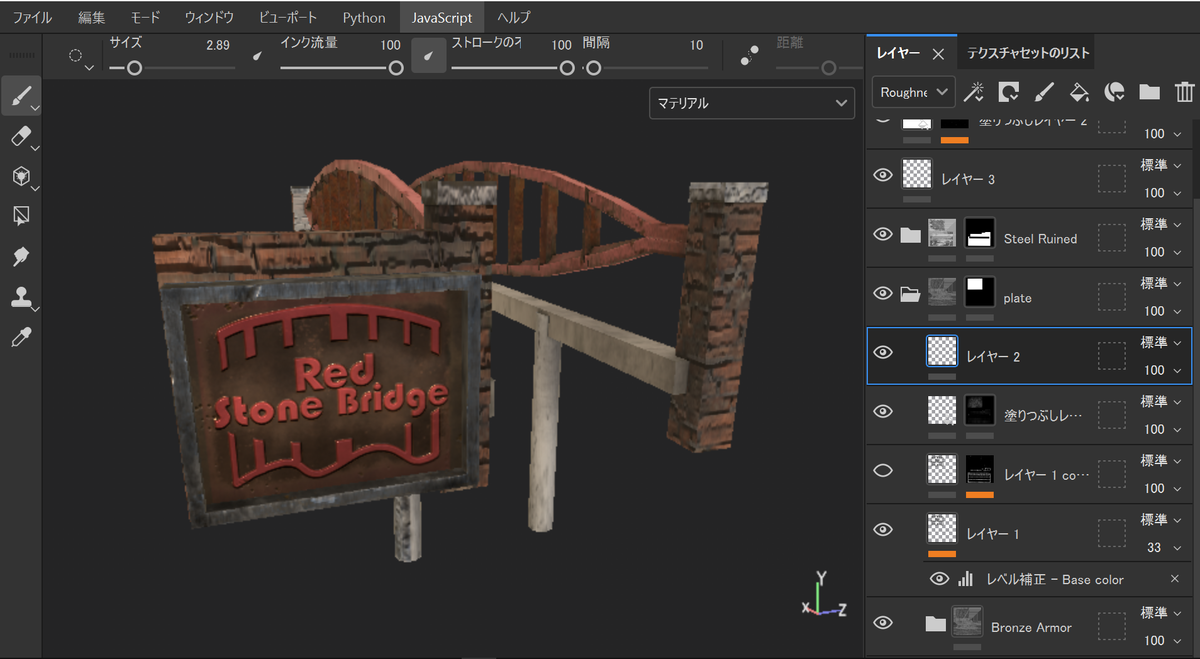Click the Steel Ruined black mask thumbnail
This screenshot has height=659, width=1200.
pos(979,234)
